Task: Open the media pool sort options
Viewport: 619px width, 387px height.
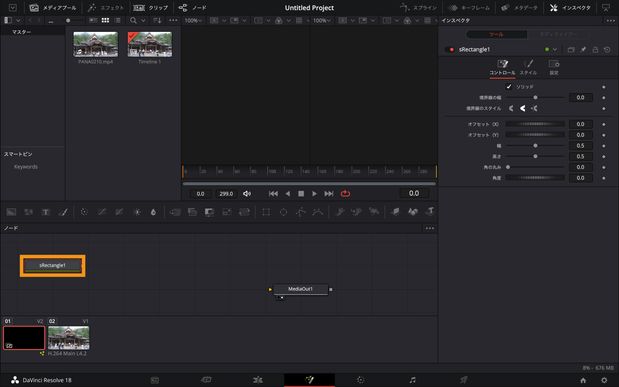Action: tap(157, 20)
